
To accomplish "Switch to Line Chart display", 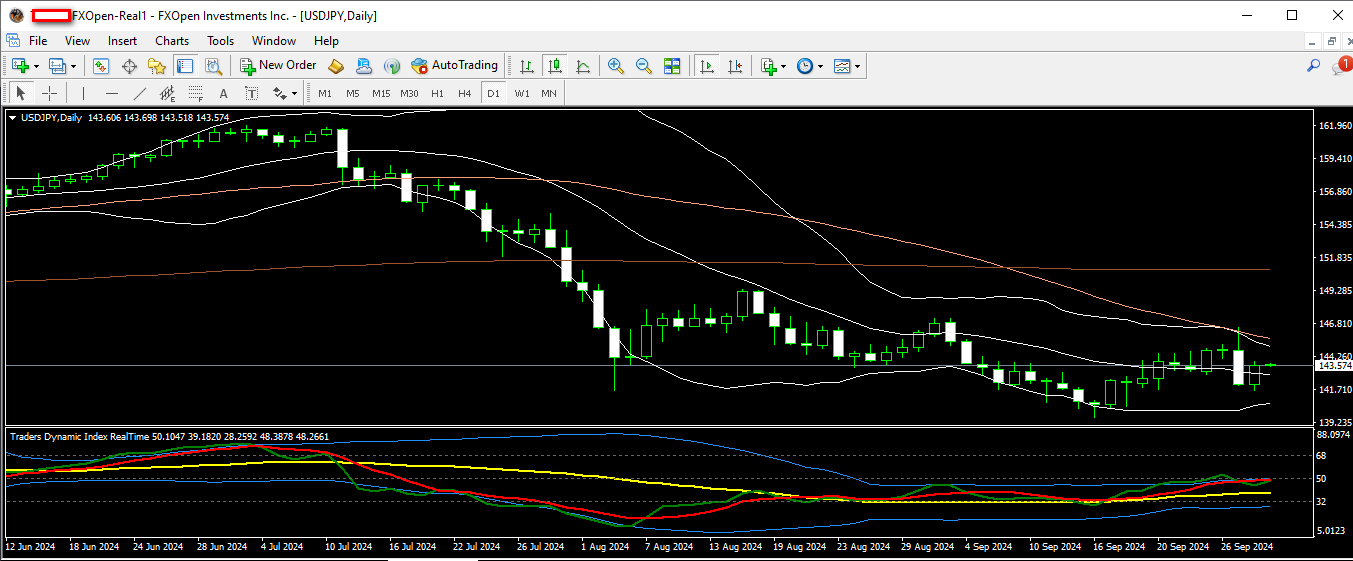I will [x=583, y=66].
